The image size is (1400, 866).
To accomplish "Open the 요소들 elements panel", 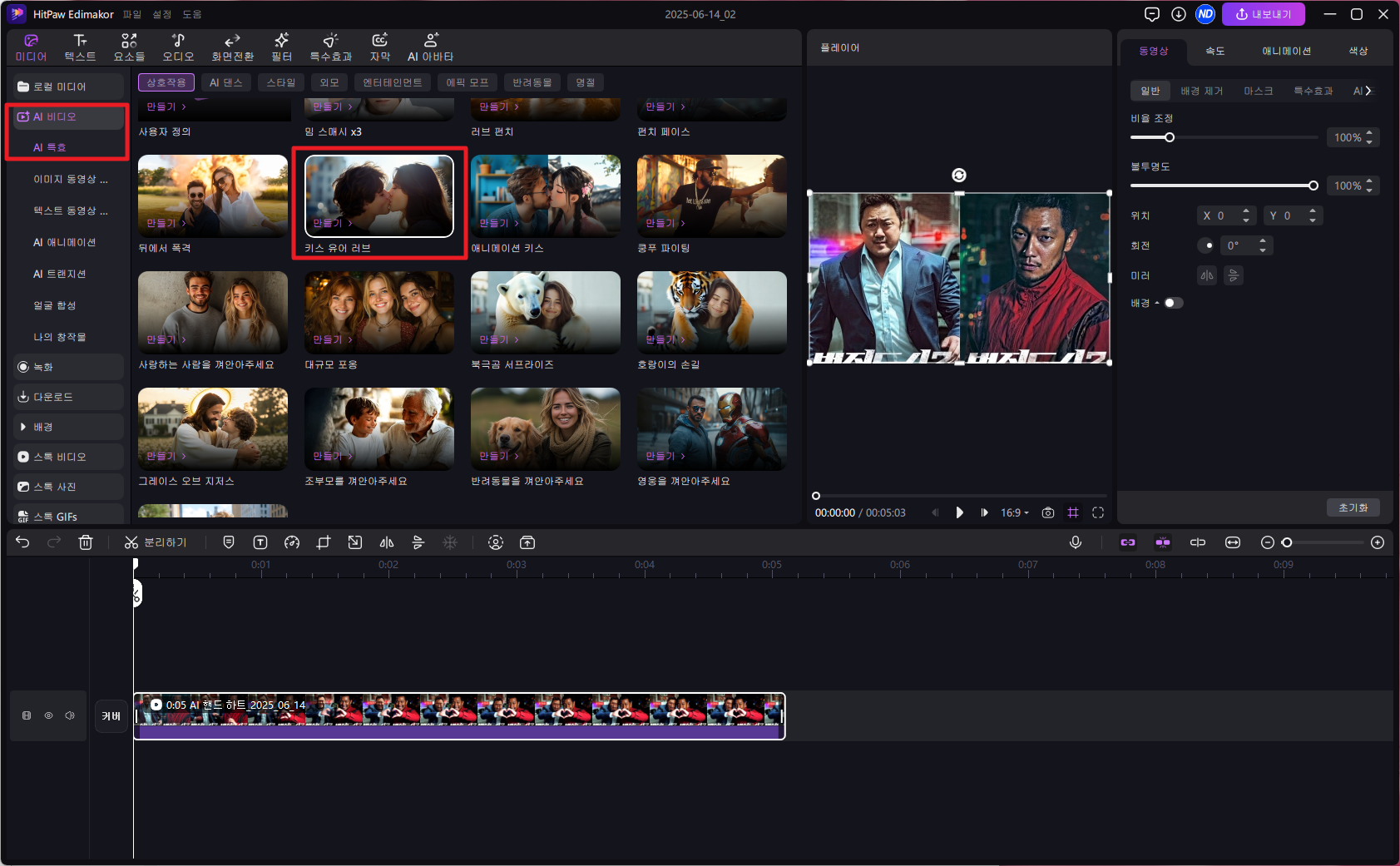I will tap(129, 47).
